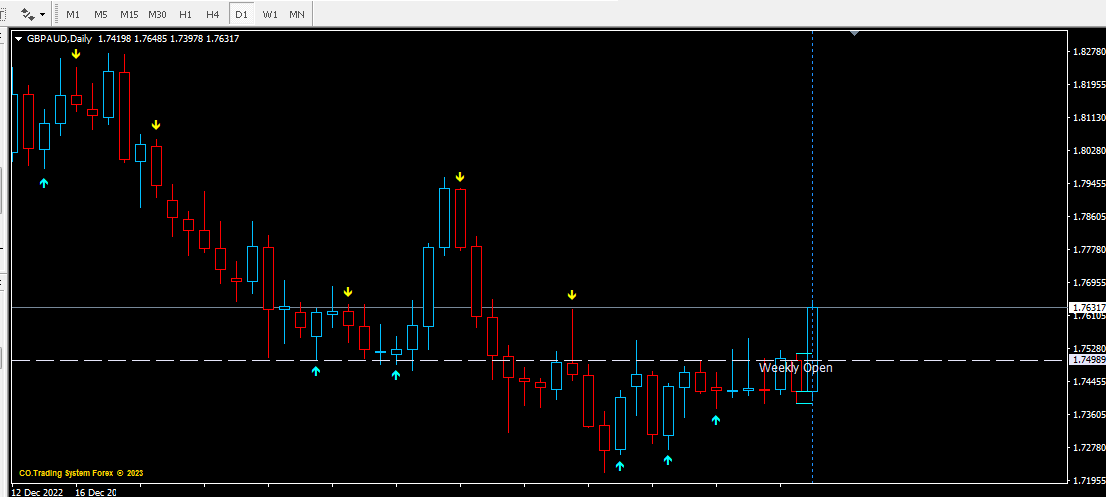Change chart period to H1
Viewport: 1106px width, 497px height.
(x=186, y=14)
